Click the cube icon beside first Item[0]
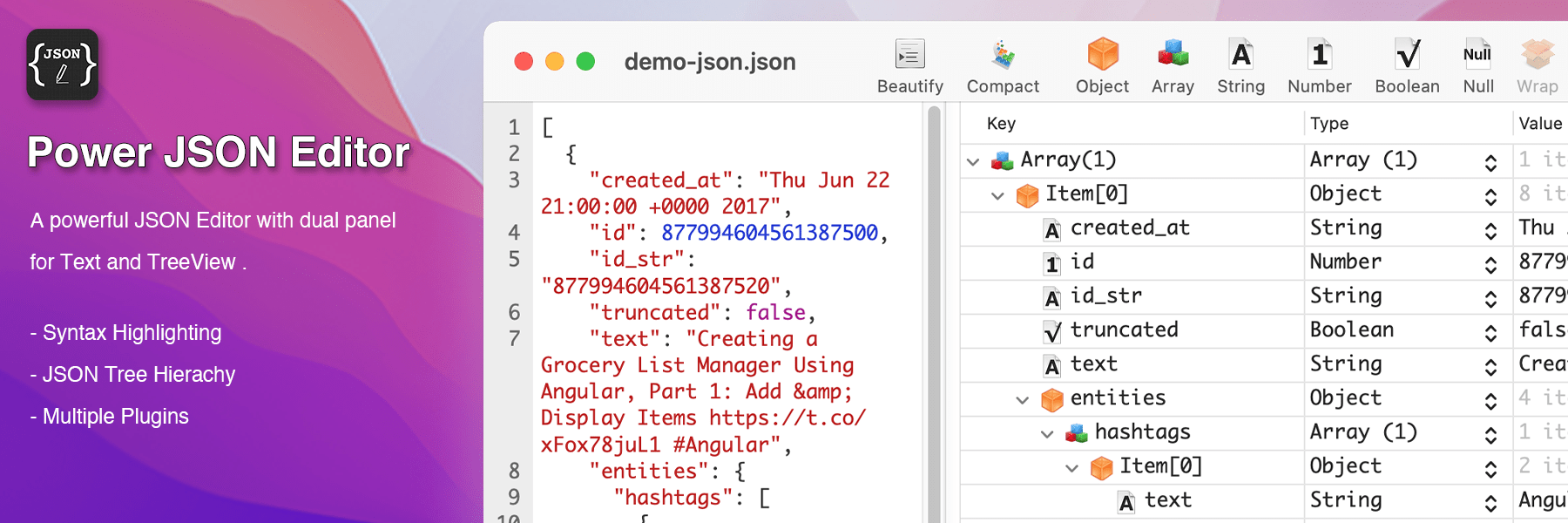 tap(1028, 194)
